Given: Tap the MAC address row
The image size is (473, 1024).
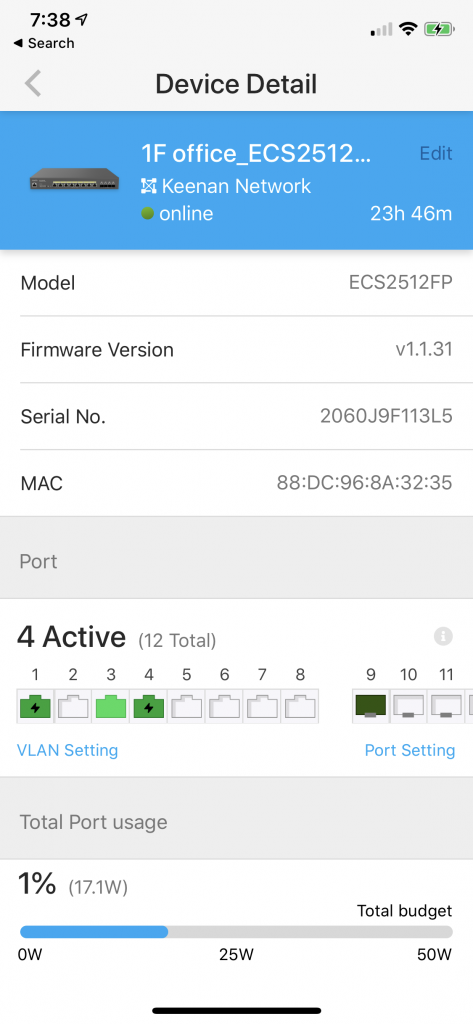Looking at the screenshot, I should click(x=236, y=483).
